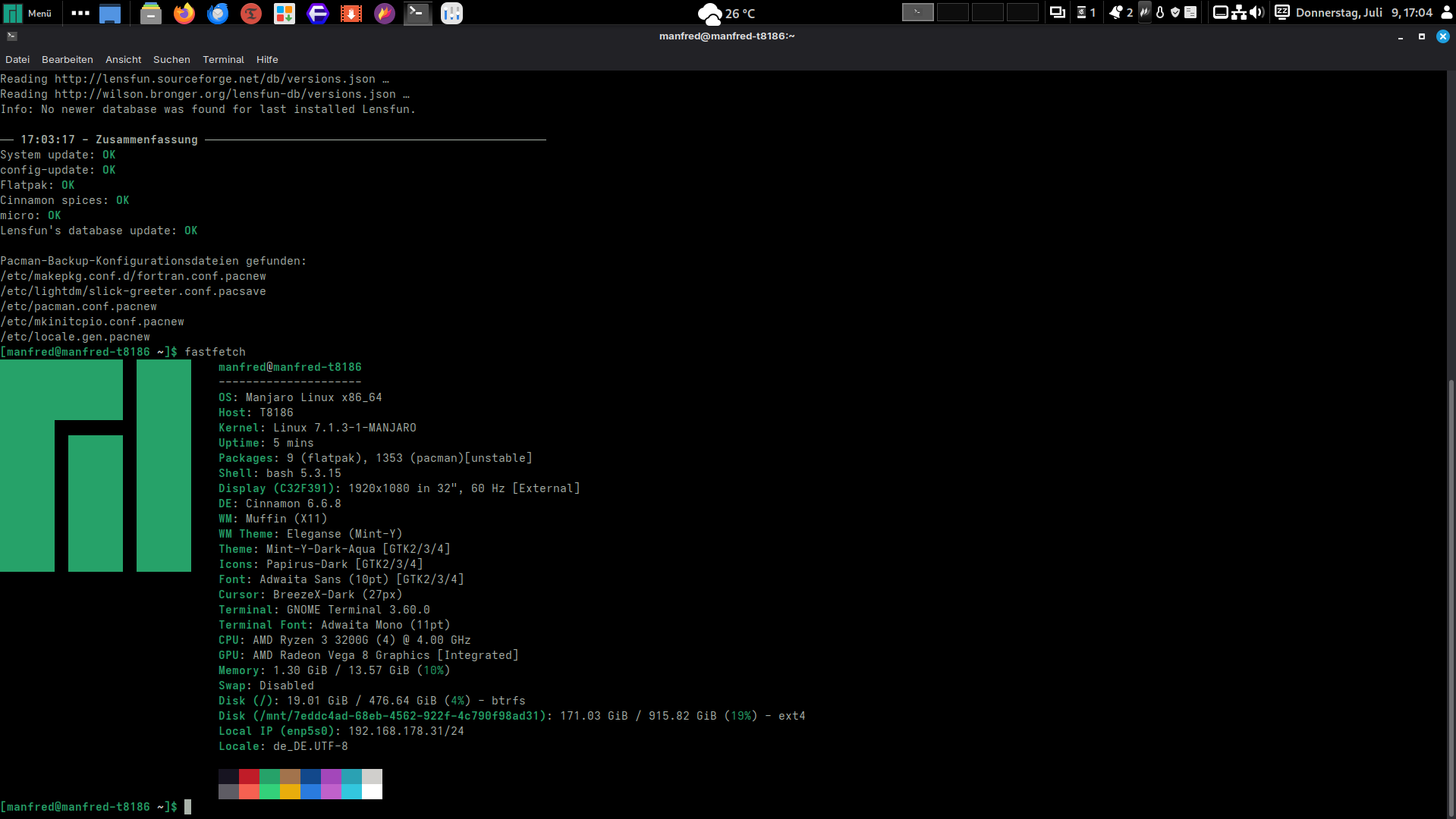This screenshot has height=819, width=1456.
Task: Click the blue show-desktop icon
Action: [111, 13]
